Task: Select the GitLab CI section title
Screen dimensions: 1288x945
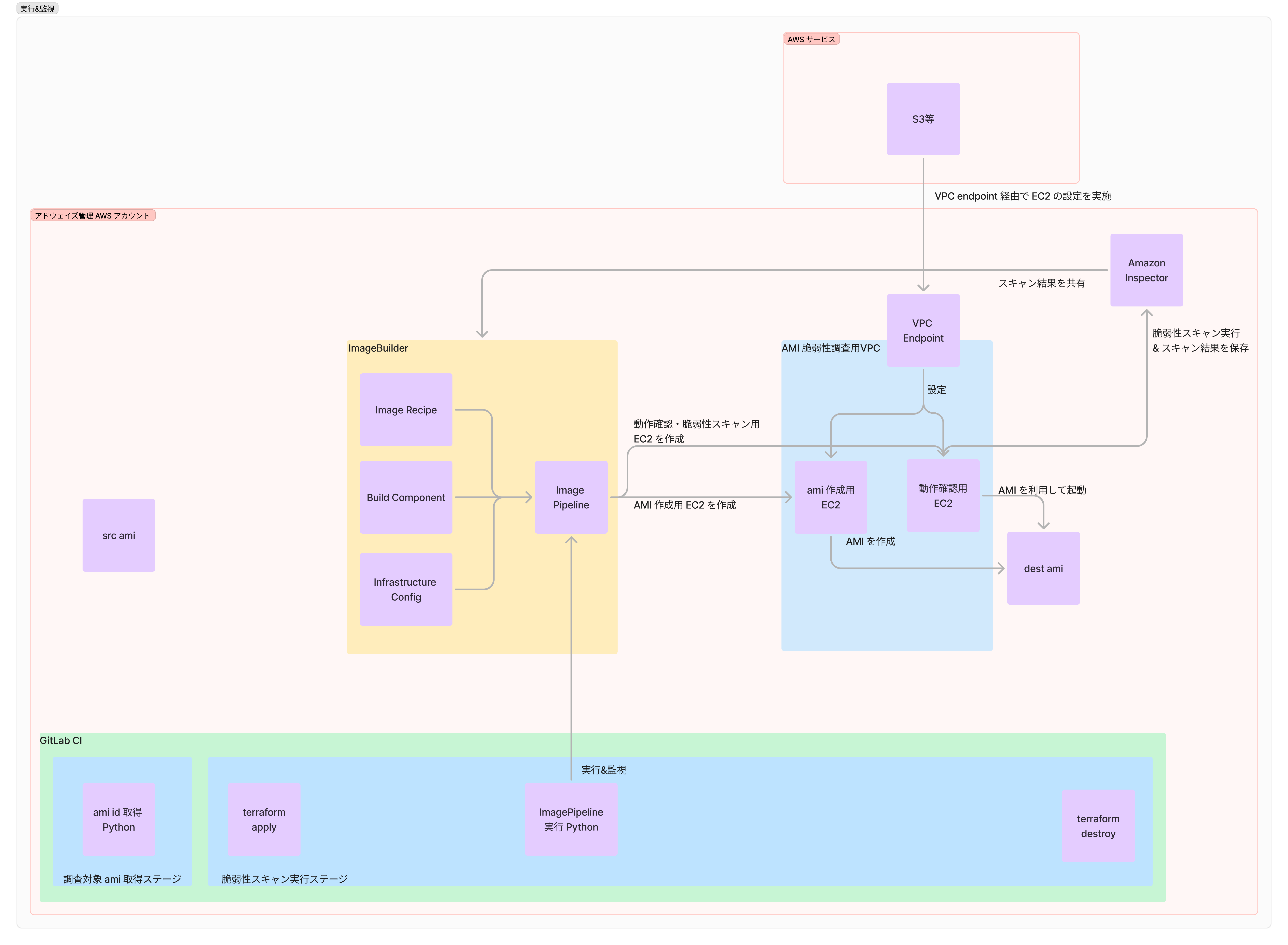Action: 61,740
